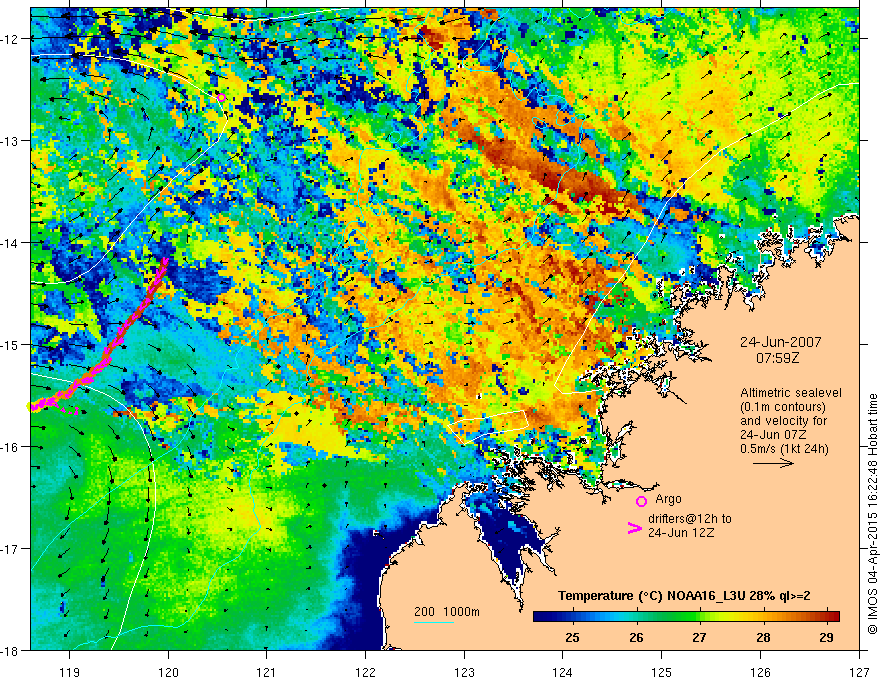
Task: Click the cyan 200m depth contour legend line
Action: click(433, 622)
